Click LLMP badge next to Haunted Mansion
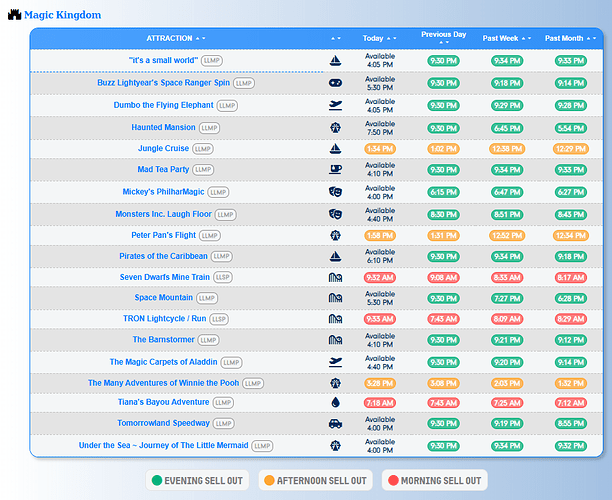Viewport: 612px width, 500px height. coord(209,128)
